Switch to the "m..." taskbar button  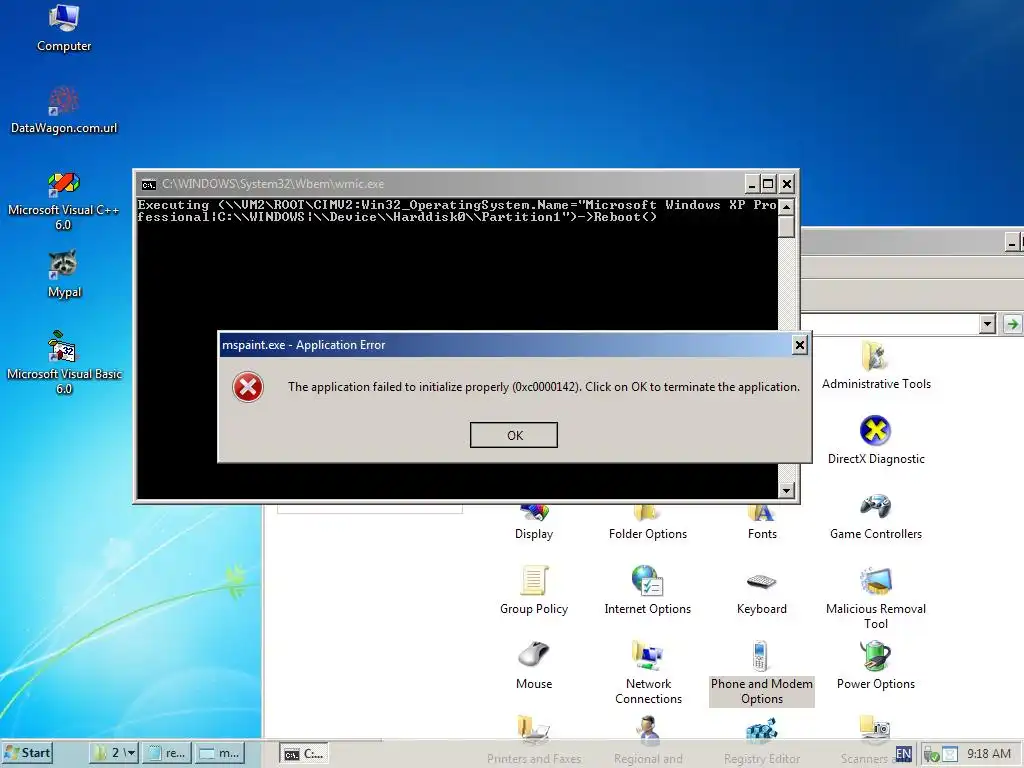(x=220, y=753)
